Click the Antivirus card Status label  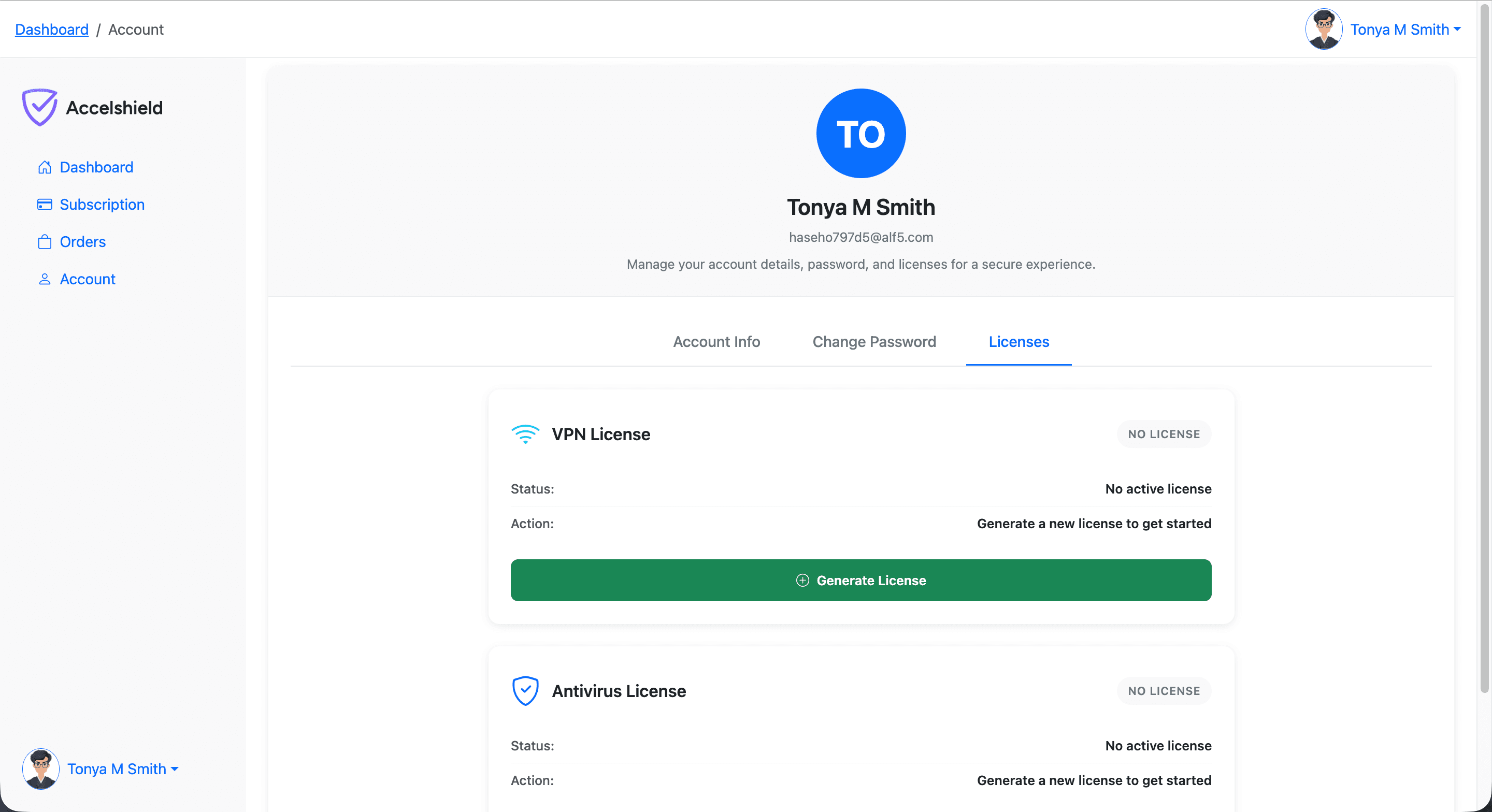[x=532, y=745]
